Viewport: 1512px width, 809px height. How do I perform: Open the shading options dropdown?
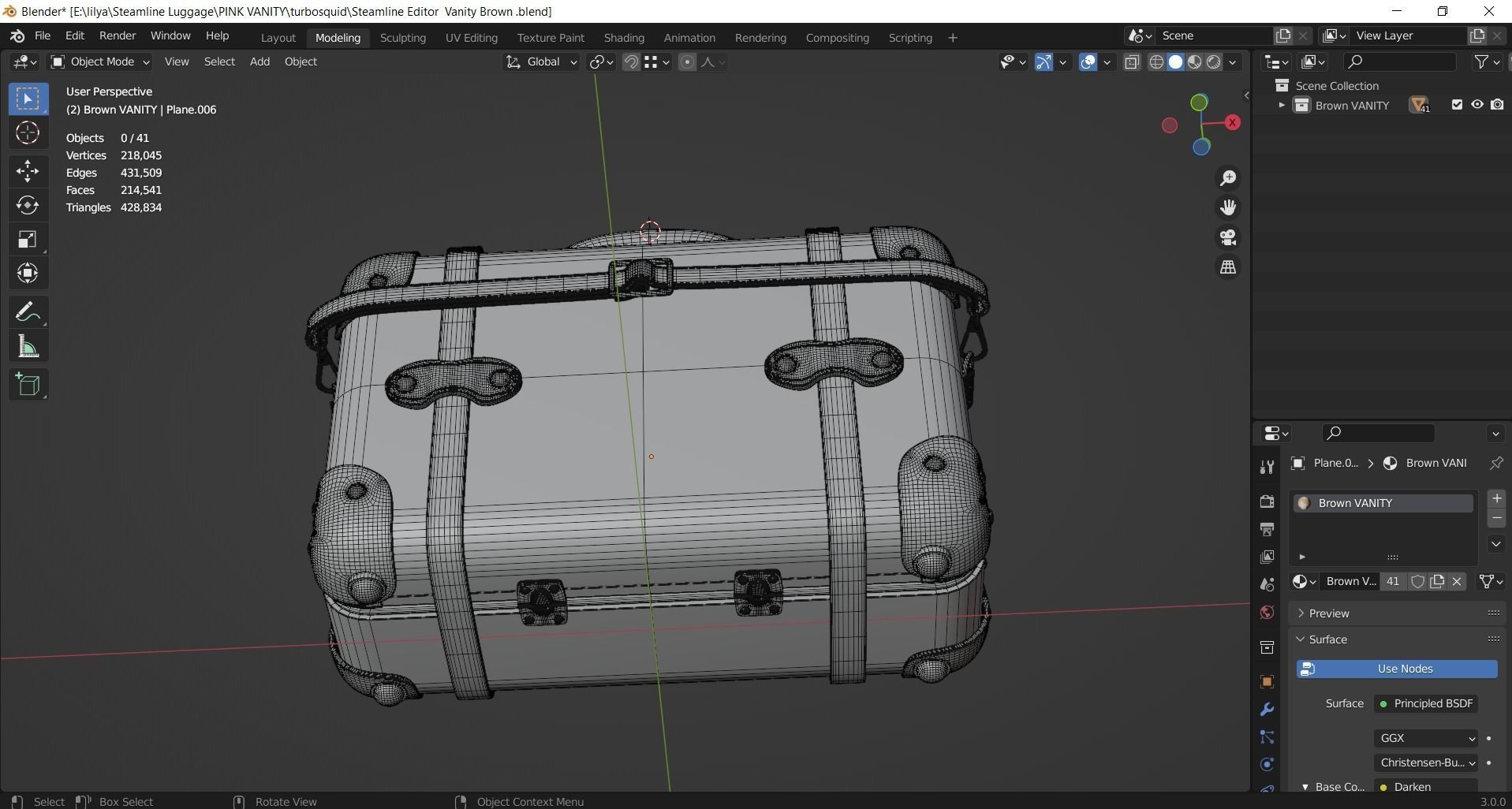[x=1233, y=62]
